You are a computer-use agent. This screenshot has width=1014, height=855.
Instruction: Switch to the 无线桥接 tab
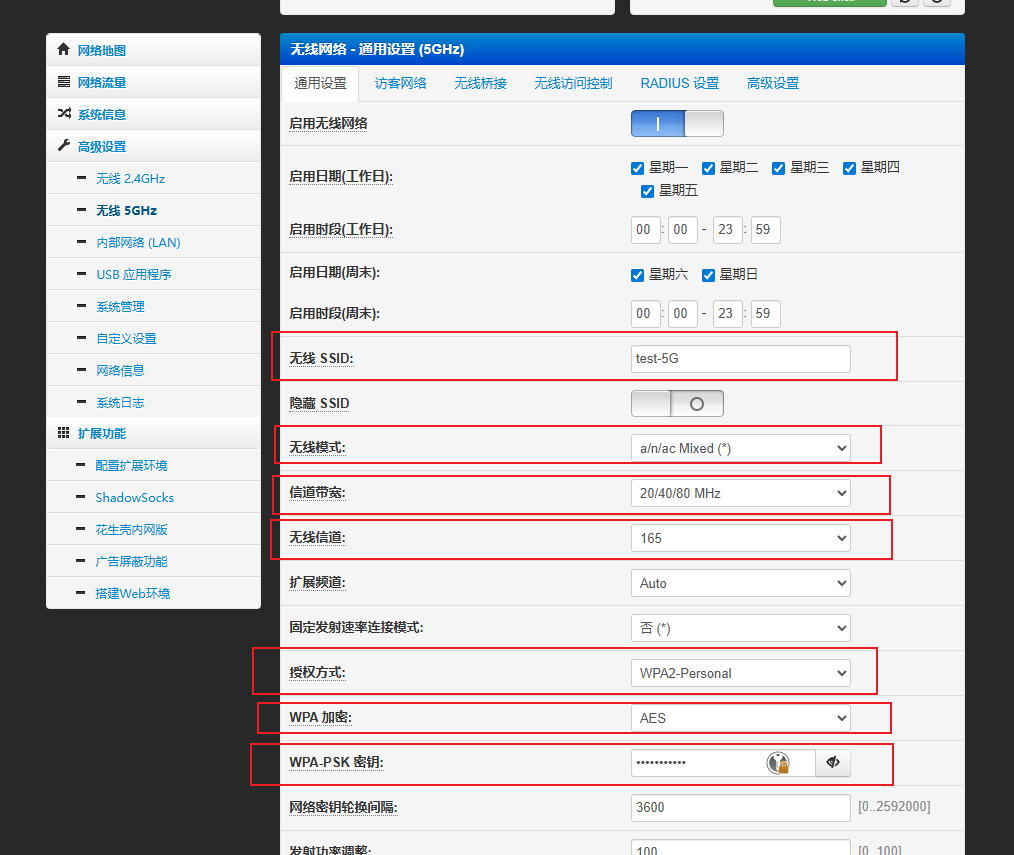click(x=480, y=83)
